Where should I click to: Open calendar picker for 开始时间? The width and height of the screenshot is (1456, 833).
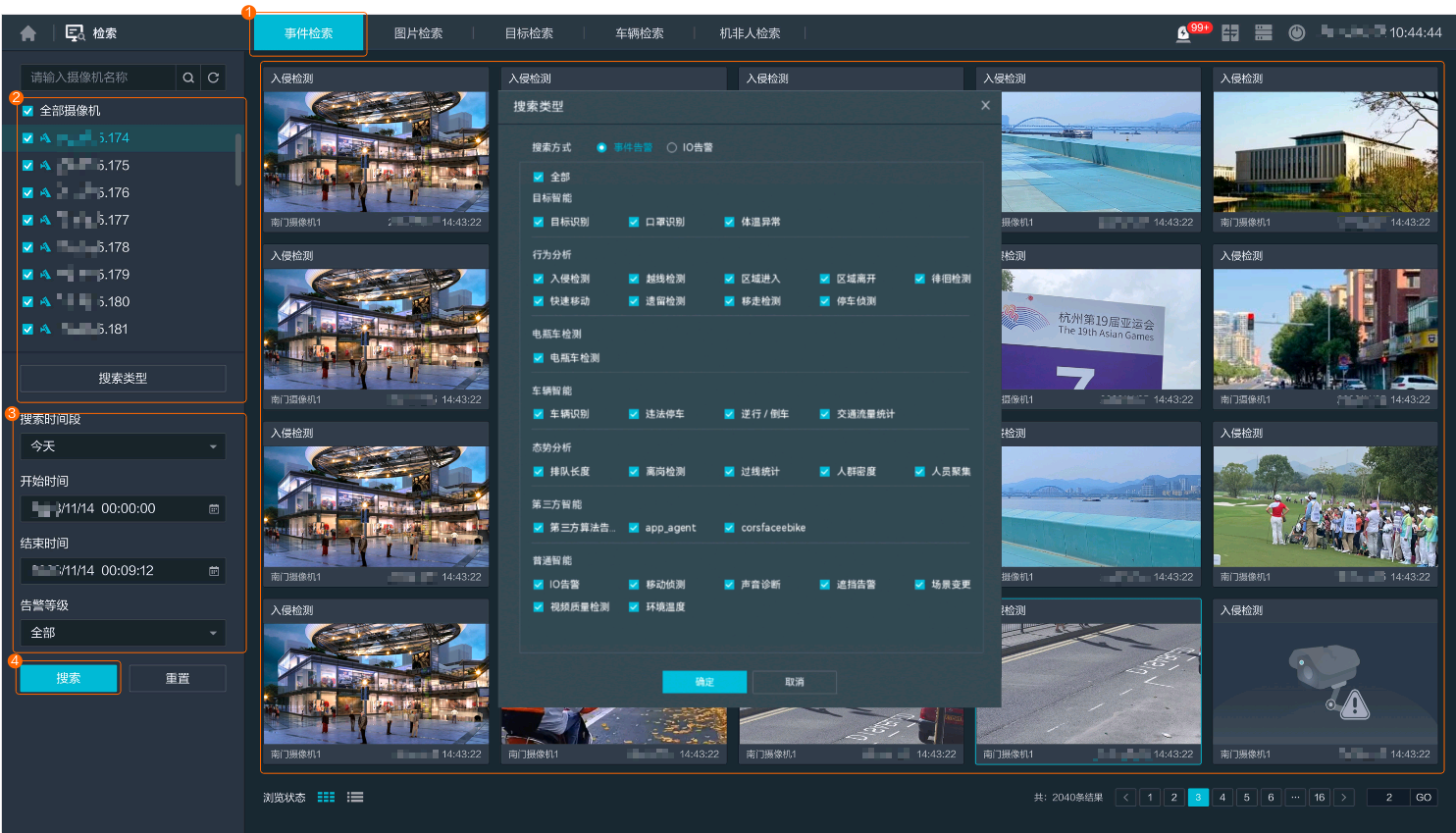214,509
